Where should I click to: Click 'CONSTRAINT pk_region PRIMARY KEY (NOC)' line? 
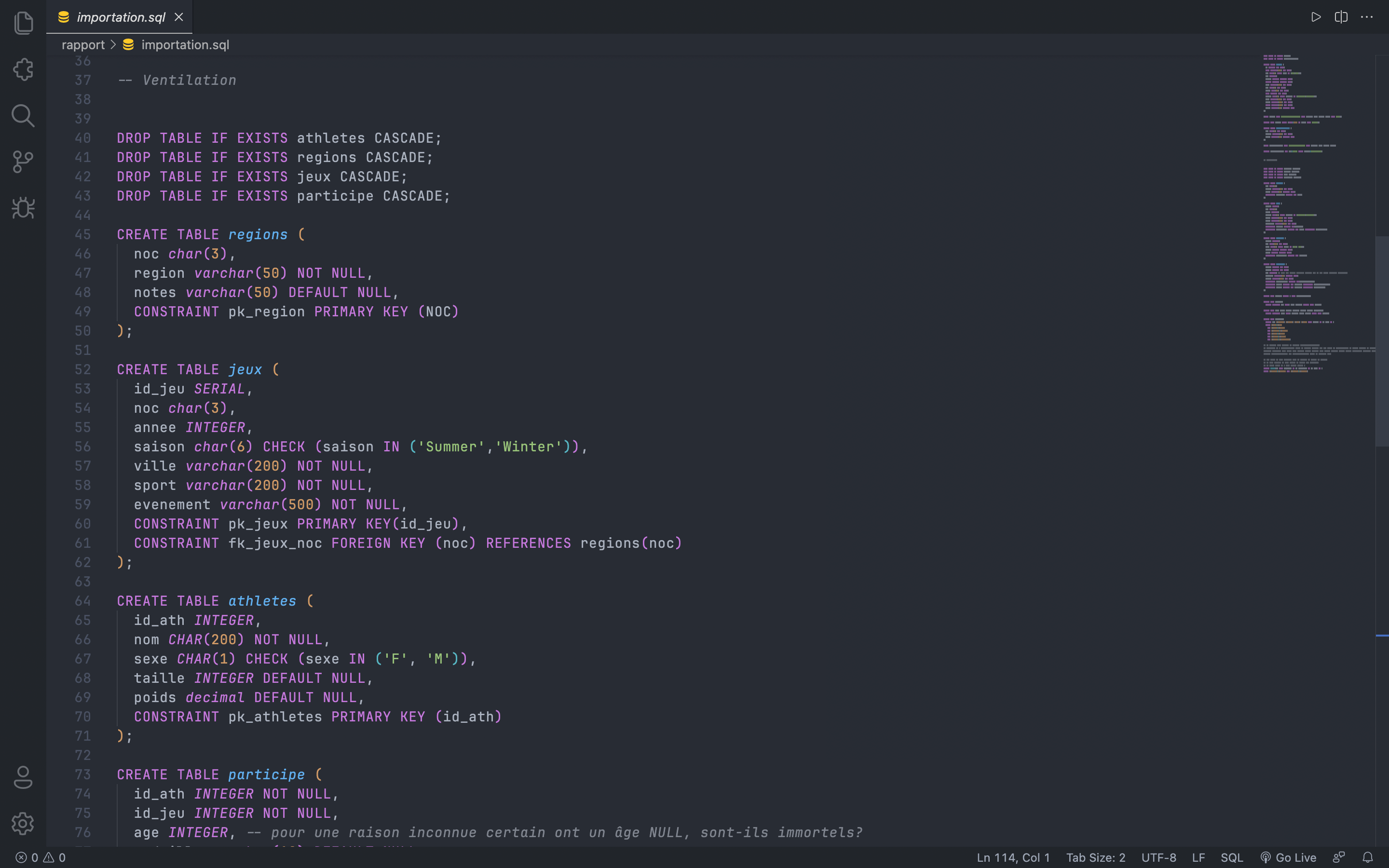tap(297, 312)
